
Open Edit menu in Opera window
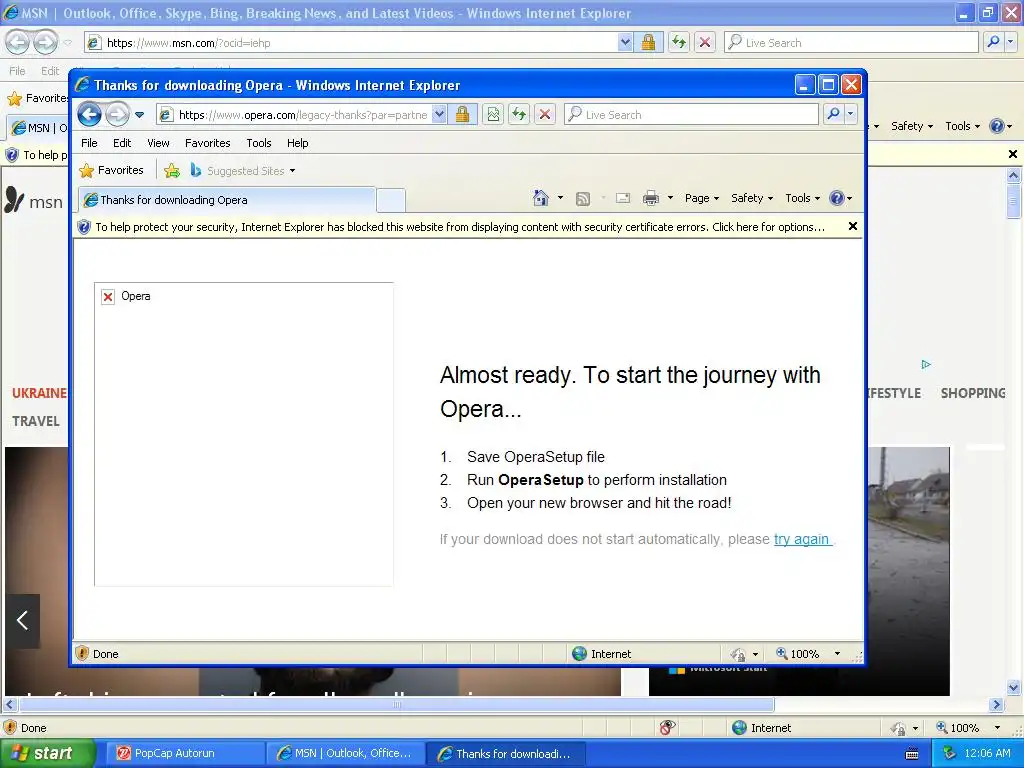(x=122, y=143)
